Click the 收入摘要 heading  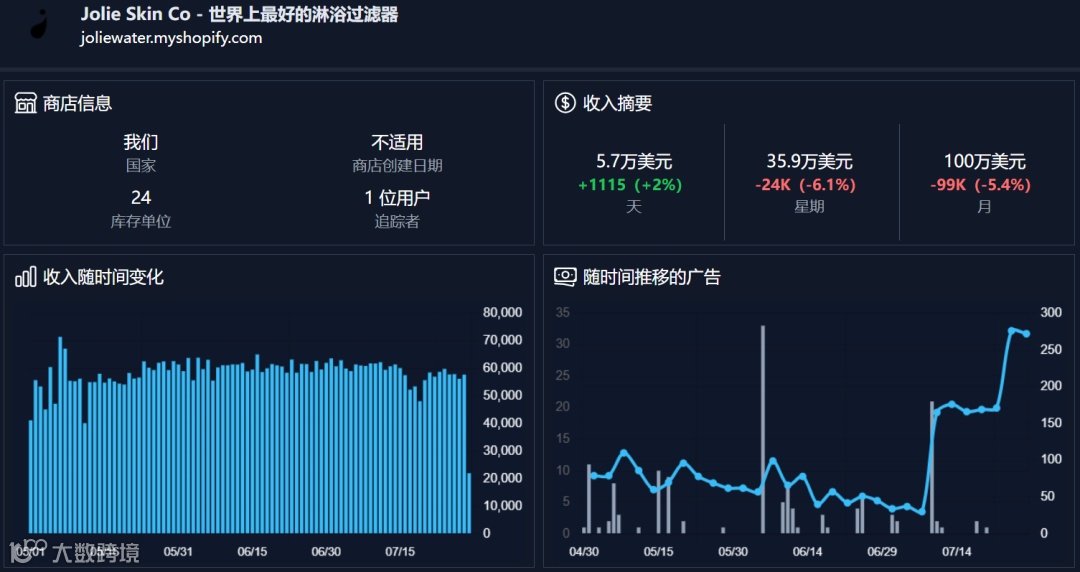click(617, 103)
